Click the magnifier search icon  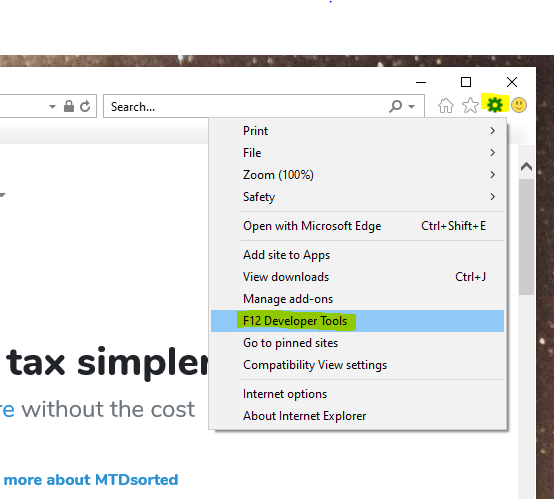pyautogui.click(x=395, y=106)
